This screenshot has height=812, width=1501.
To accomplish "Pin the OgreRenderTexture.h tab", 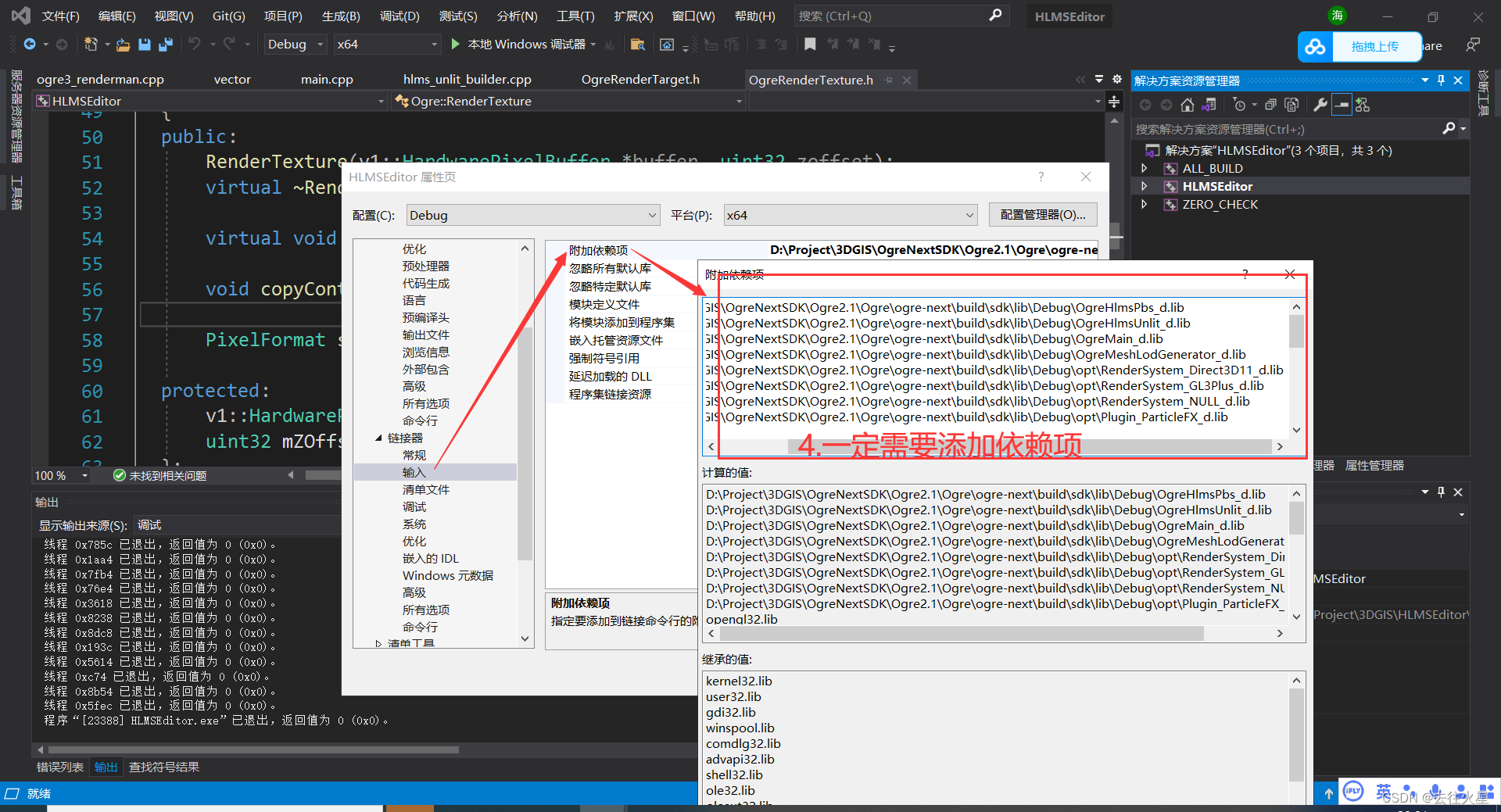I will click(x=888, y=80).
